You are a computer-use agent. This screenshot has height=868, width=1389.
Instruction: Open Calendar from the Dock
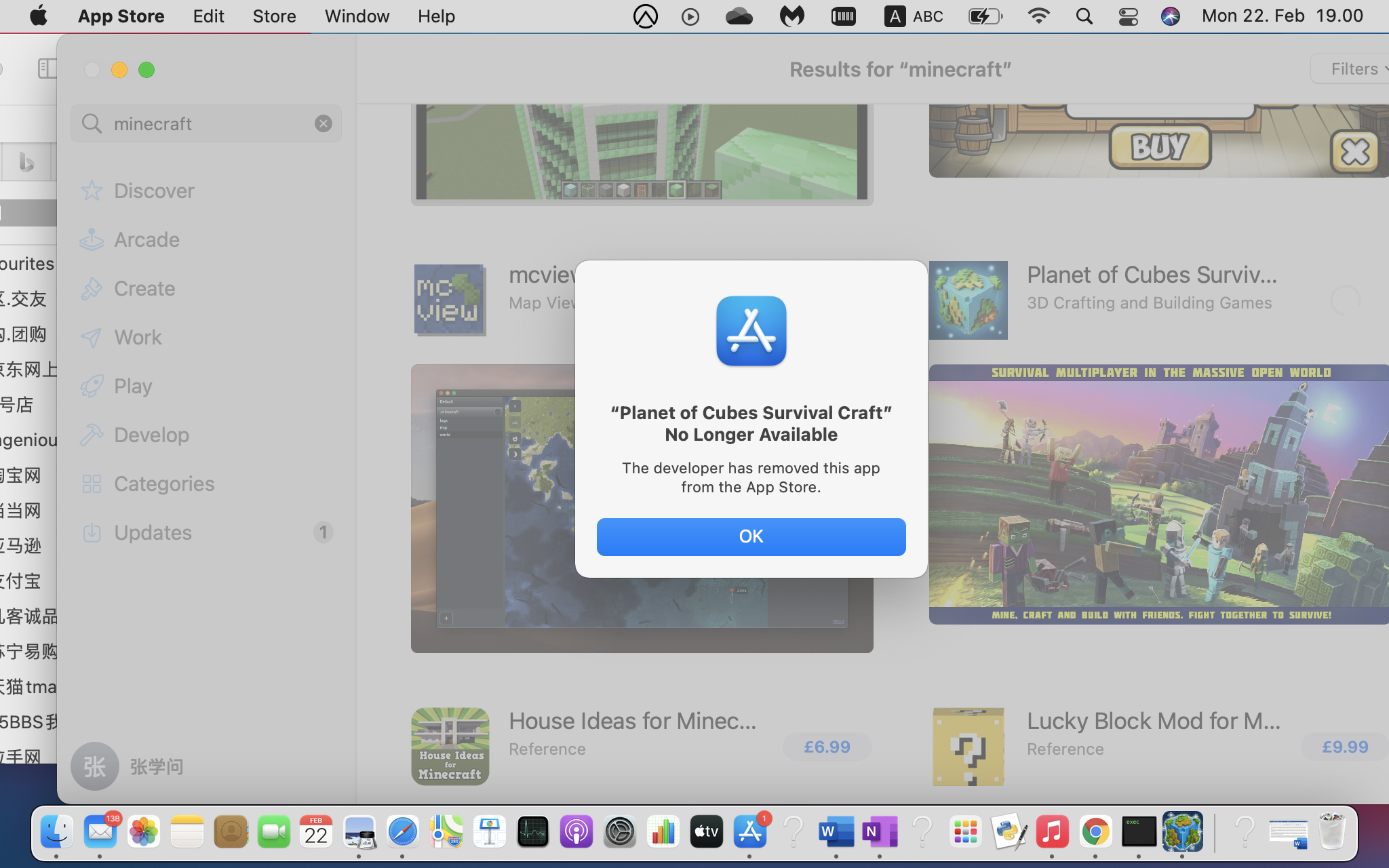316,831
